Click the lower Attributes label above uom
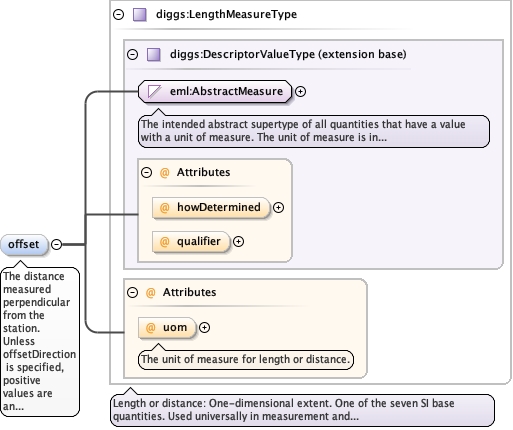Screen dimensions: 513x430 pyautogui.click(x=189, y=292)
